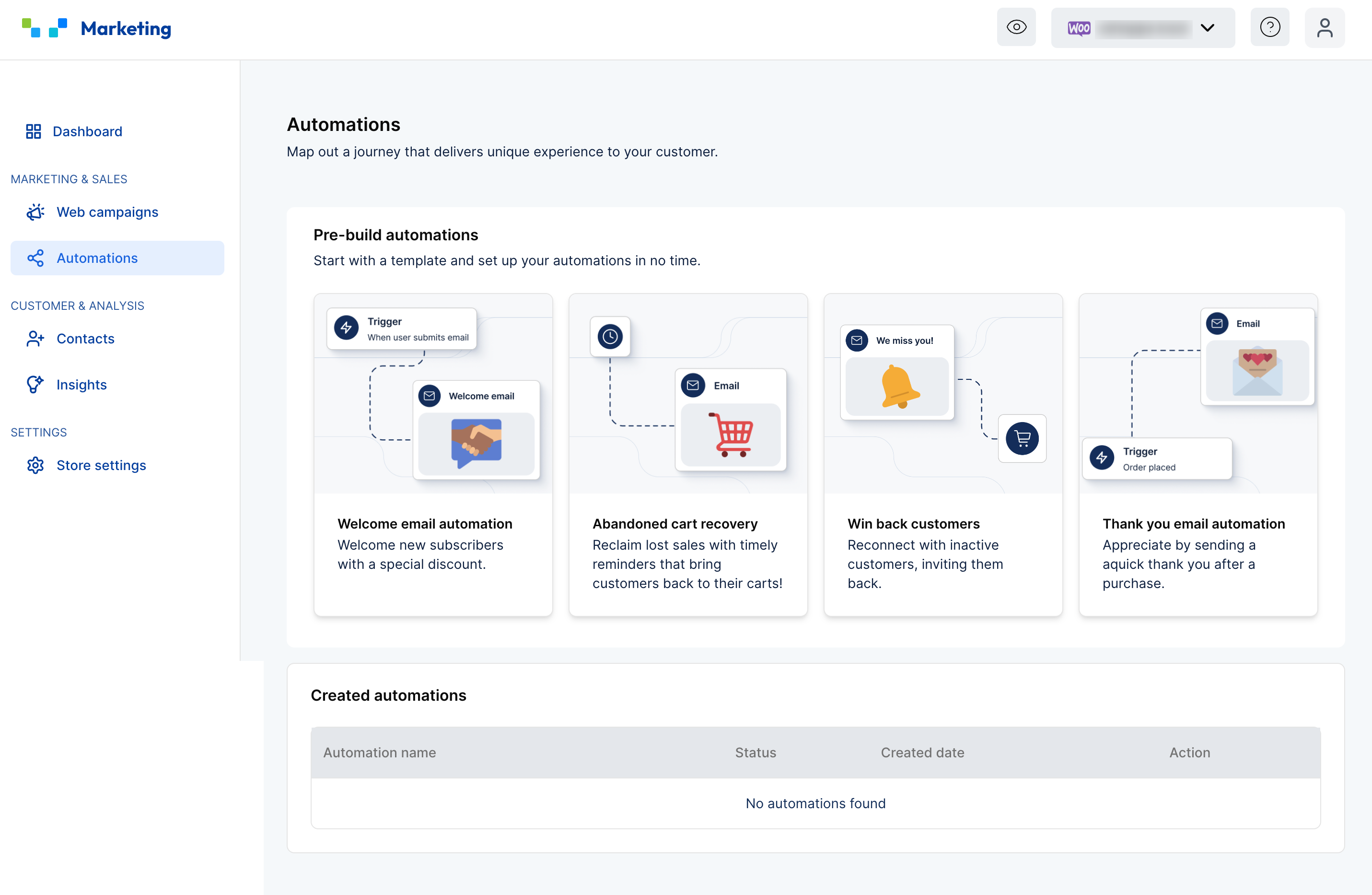Click the Trigger lightning icon in Welcome card
The height and width of the screenshot is (895, 1372).
pyautogui.click(x=347, y=328)
